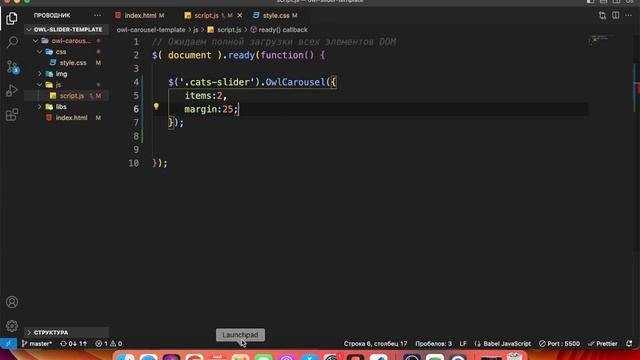Open the Explorer view in activity bar
This screenshot has width=640, height=360.
pyautogui.click(x=12, y=18)
